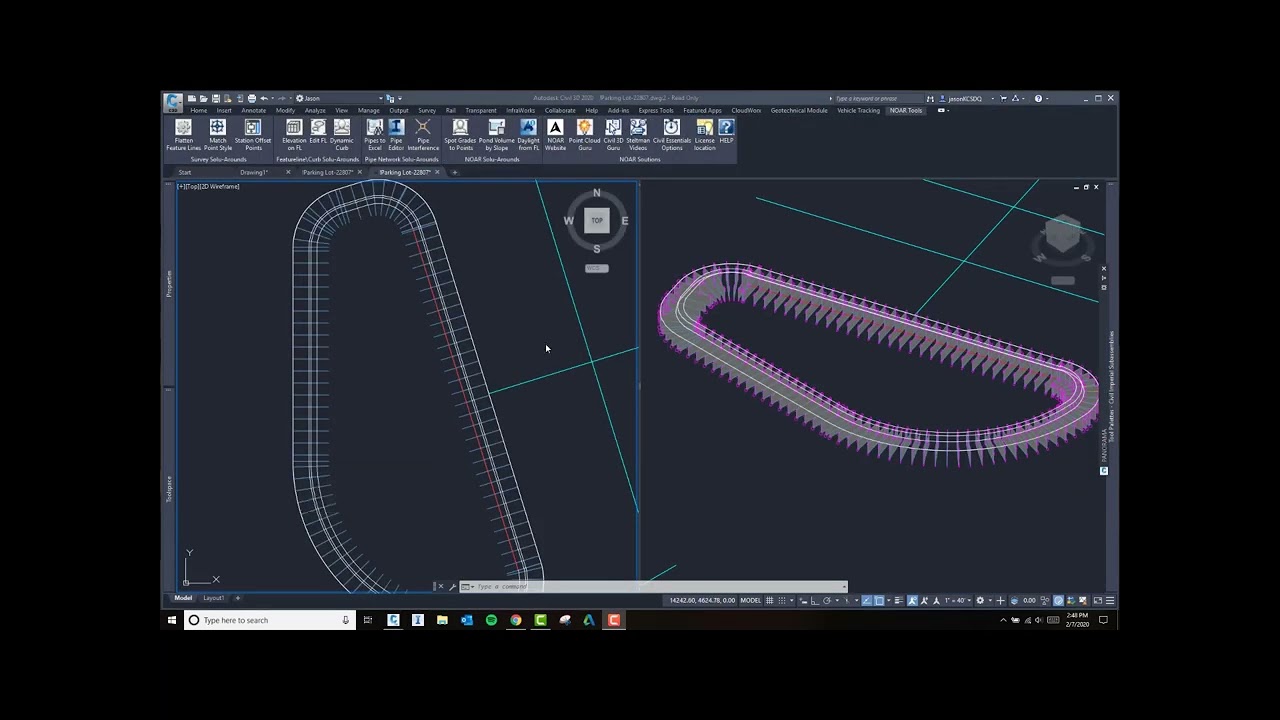Add a new layout with plus button

pos(237,598)
